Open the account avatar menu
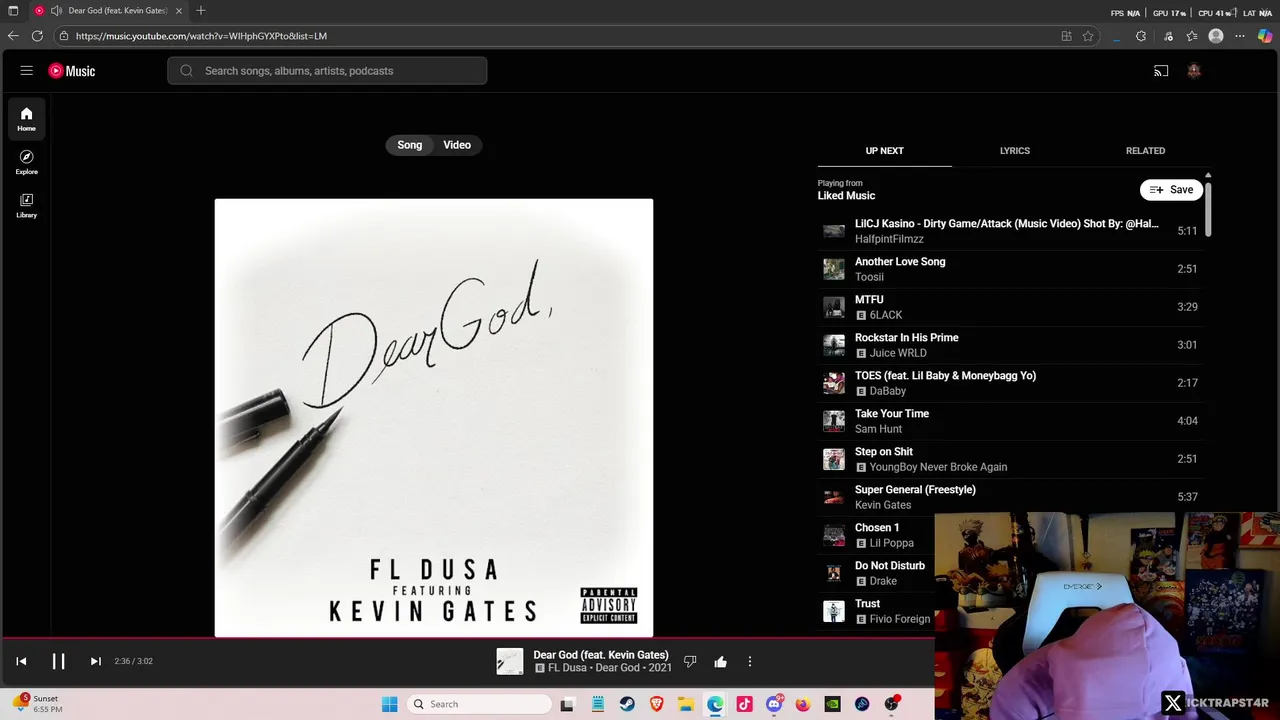 click(x=1194, y=71)
